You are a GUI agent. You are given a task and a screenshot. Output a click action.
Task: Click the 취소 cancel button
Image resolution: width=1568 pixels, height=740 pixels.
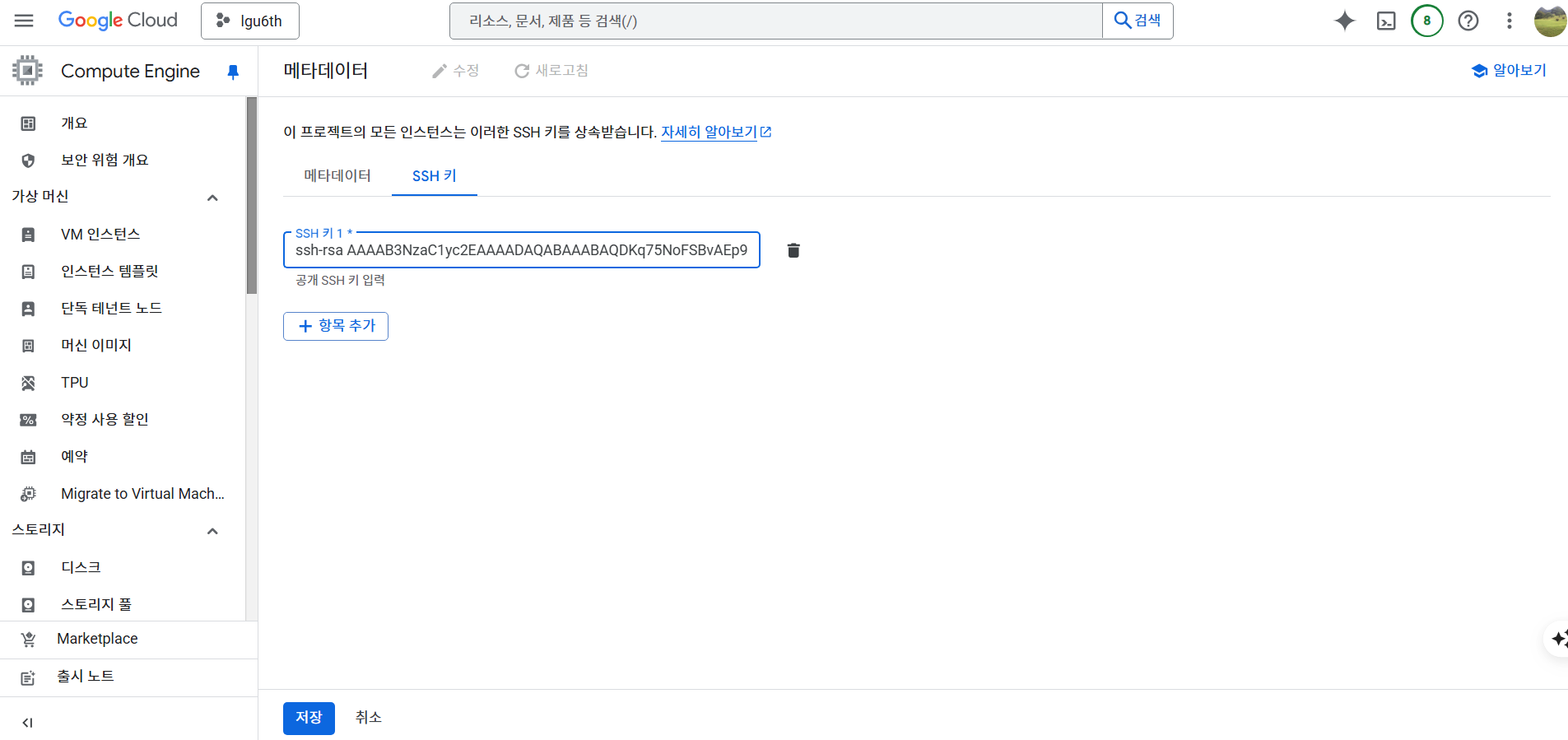(368, 718)
